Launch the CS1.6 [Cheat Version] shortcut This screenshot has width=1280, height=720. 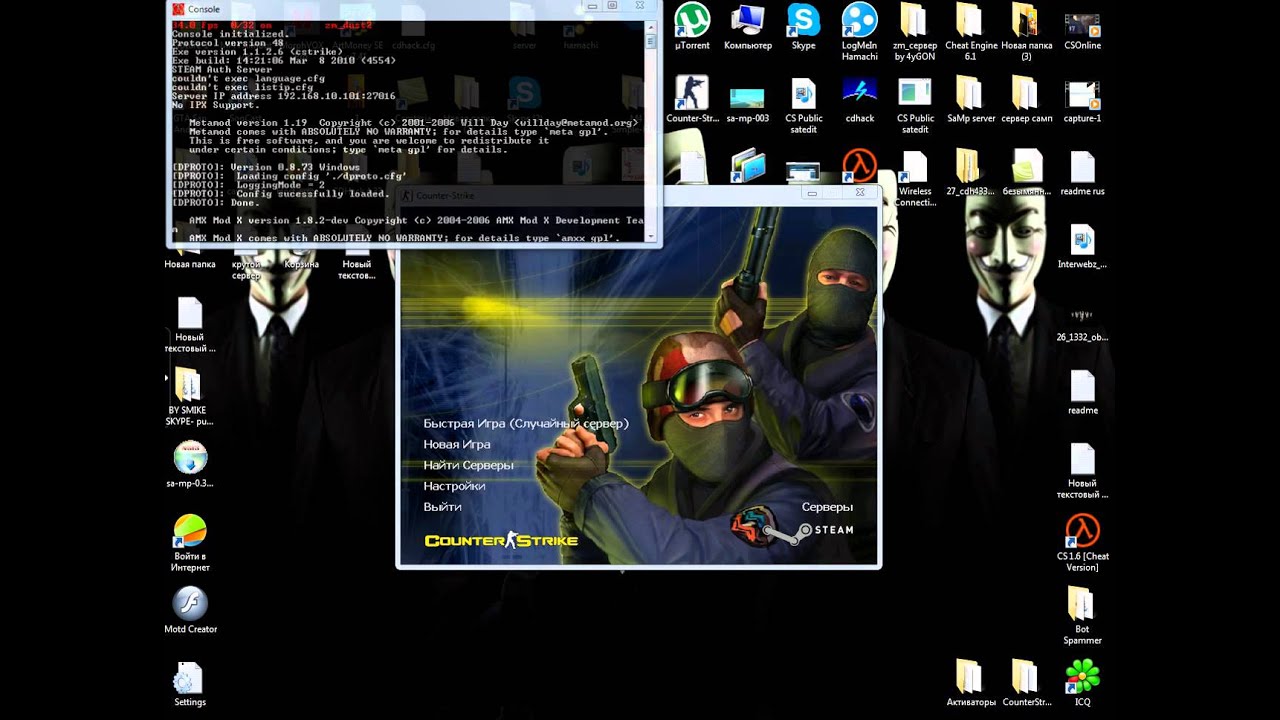point(1082,542)
